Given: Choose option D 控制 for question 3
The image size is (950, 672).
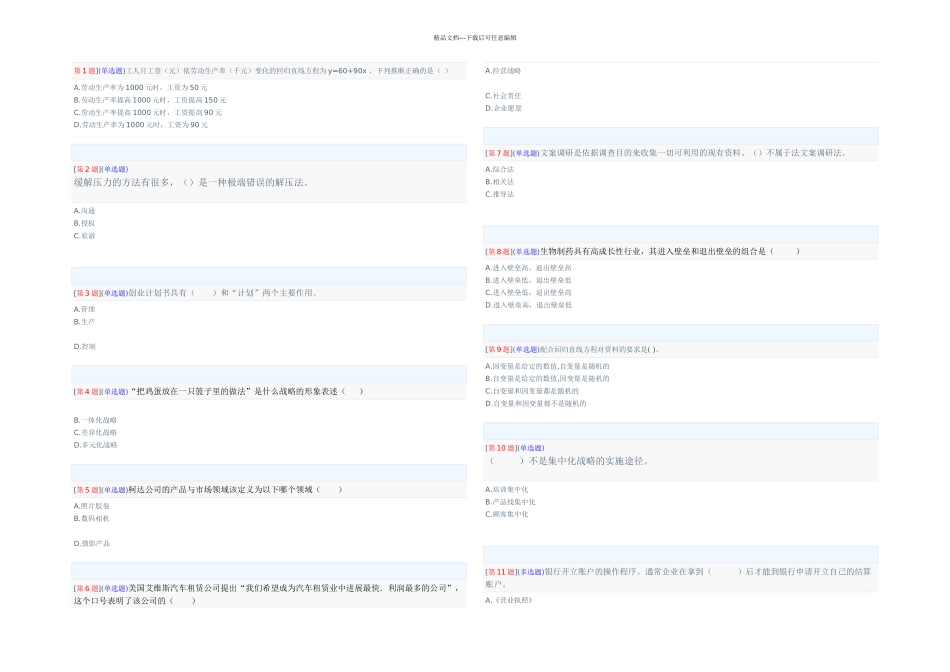Looking at the screenshot, I should click(x=85, y=346).
